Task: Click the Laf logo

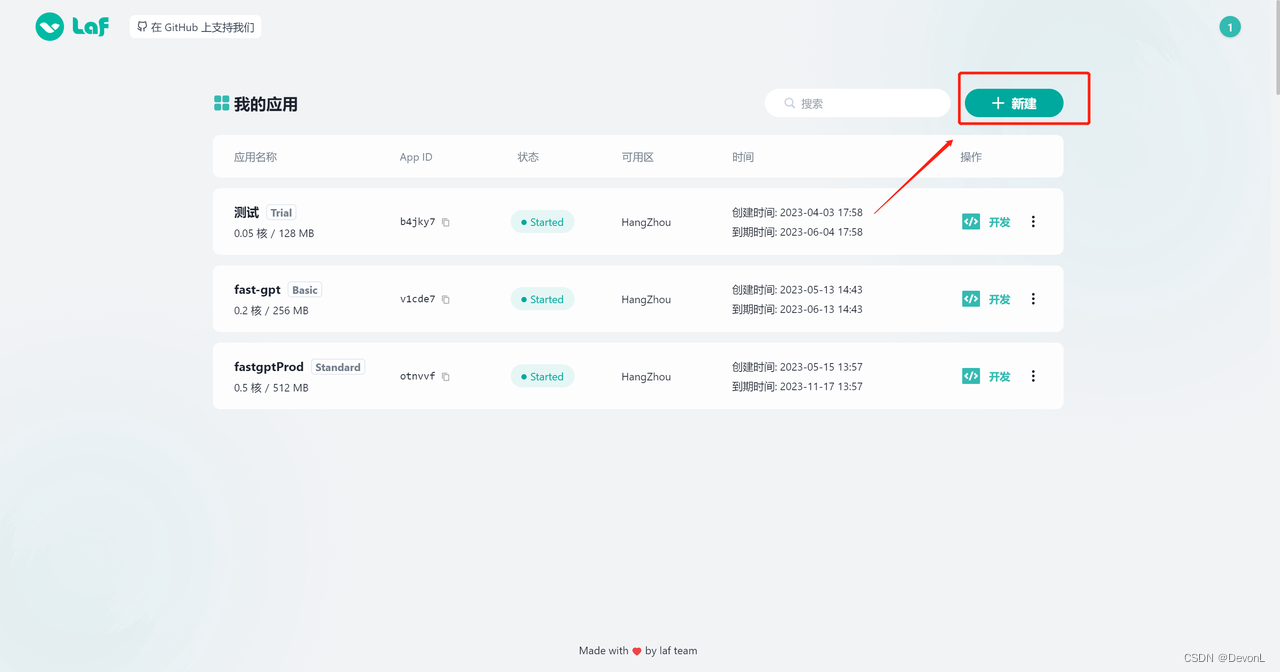Action: coord(72,27)
